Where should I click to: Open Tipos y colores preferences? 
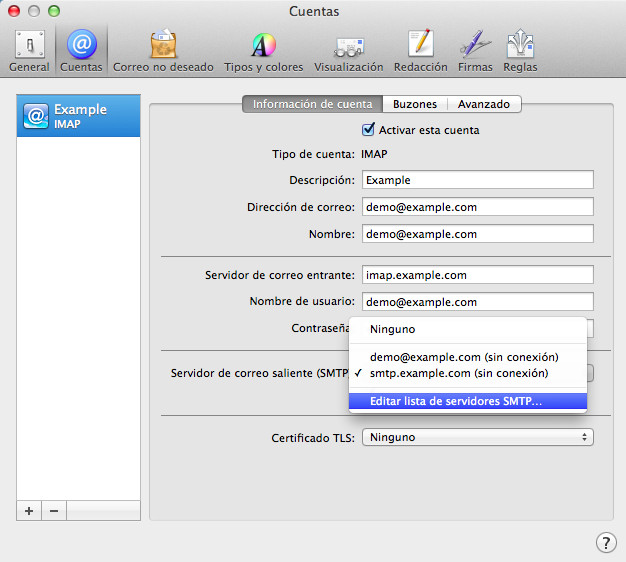263,51
